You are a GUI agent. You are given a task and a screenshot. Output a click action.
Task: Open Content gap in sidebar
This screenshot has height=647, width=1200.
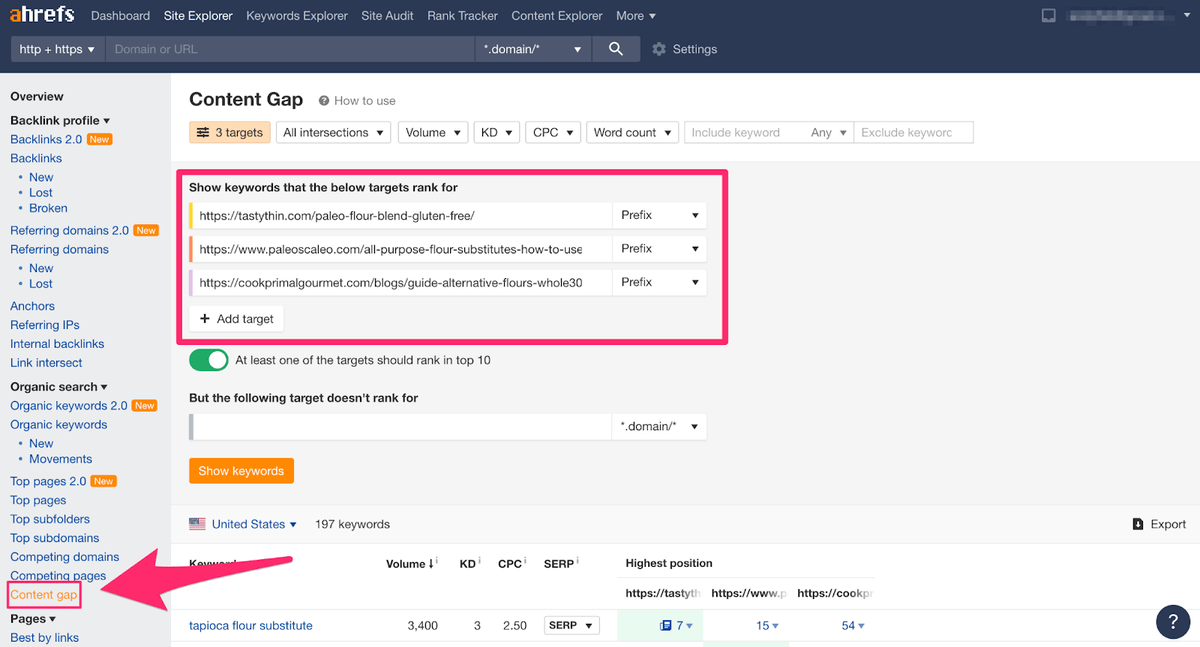tap(44, 595)
